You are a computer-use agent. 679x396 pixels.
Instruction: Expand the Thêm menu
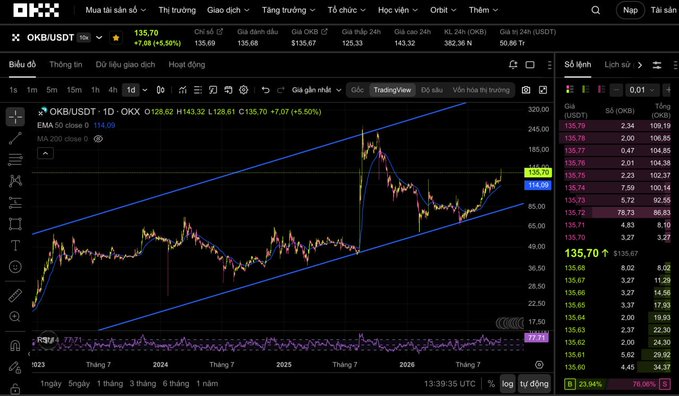pyautogui.click(x=483, y=10)
